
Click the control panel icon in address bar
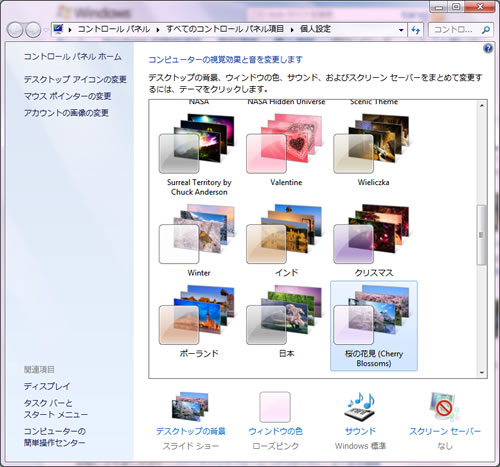point(58,29)
